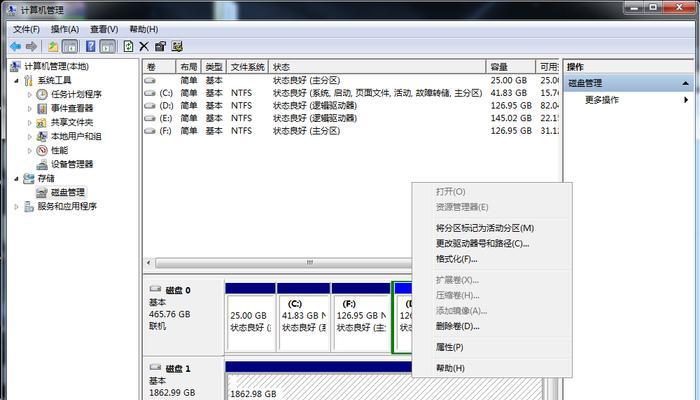Click the Disk Management tree icon

pos(42,192)
